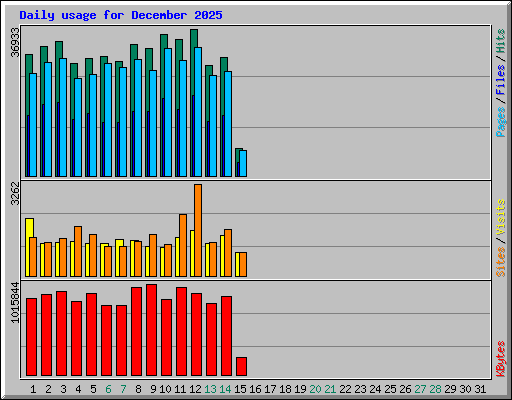Image resolution: width=512 pixels, height=400 pixels.
Task: Click day 25 on the date axis
Action: point(390,389)
